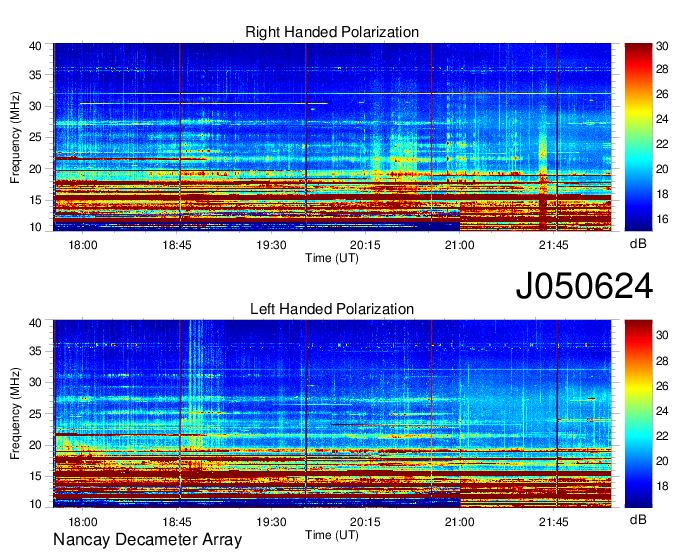Click the 30 dB value on the lower color bar
This screenshot has height=552, width=680.
point(662,335)
